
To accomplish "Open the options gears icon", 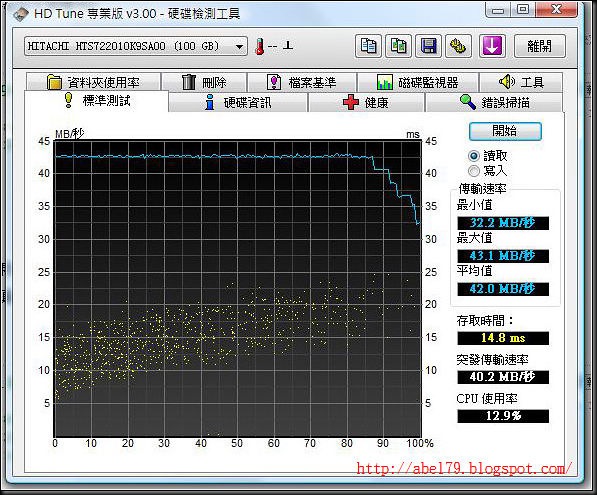I will (458, 46).
